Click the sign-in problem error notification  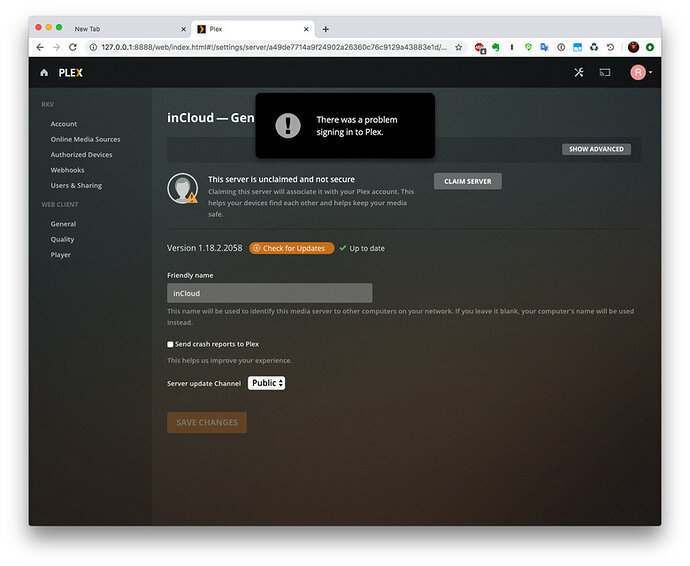(345, 126)
